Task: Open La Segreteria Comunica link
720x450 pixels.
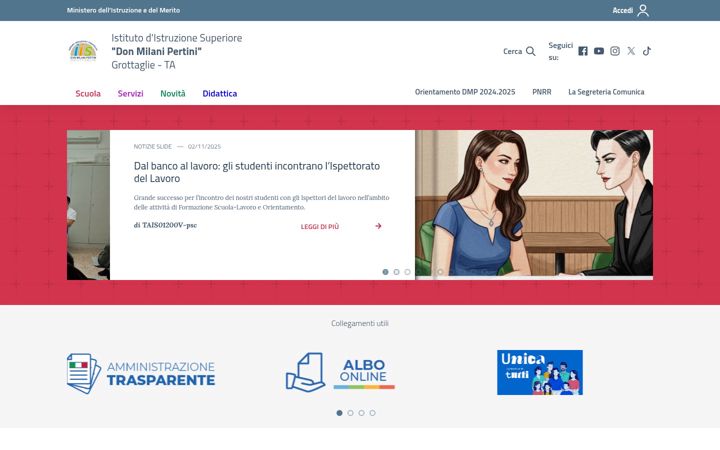Action: pos(606,92)
